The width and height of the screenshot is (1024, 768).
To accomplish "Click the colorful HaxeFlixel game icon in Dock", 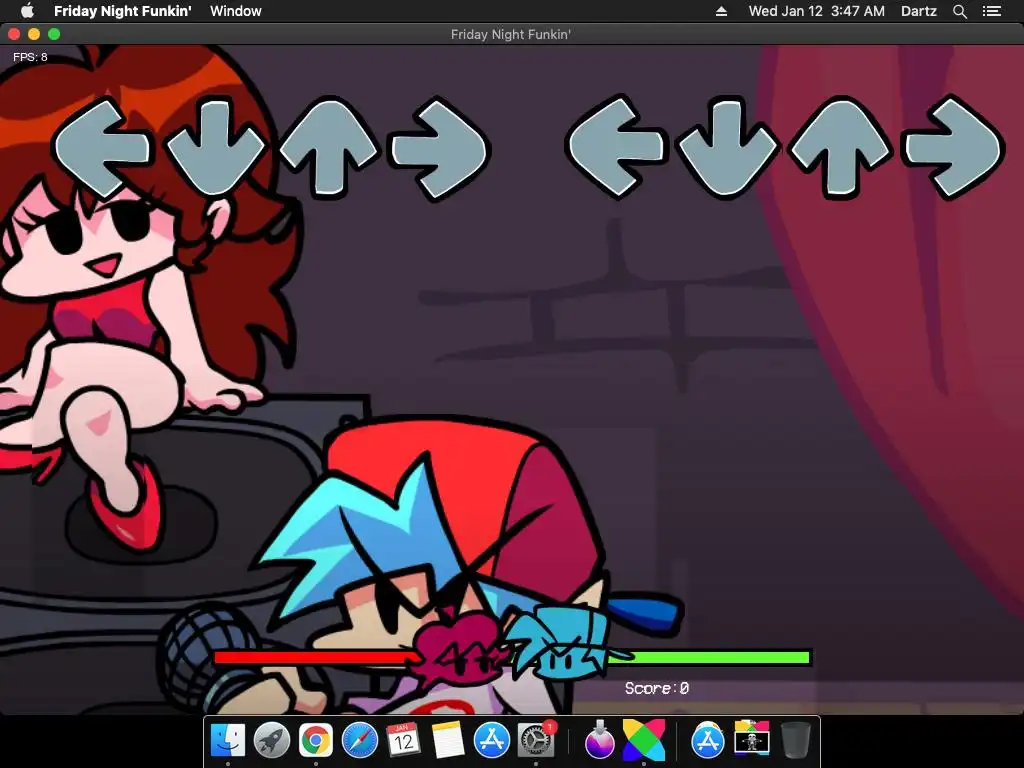I will click(x=644, y=741).
